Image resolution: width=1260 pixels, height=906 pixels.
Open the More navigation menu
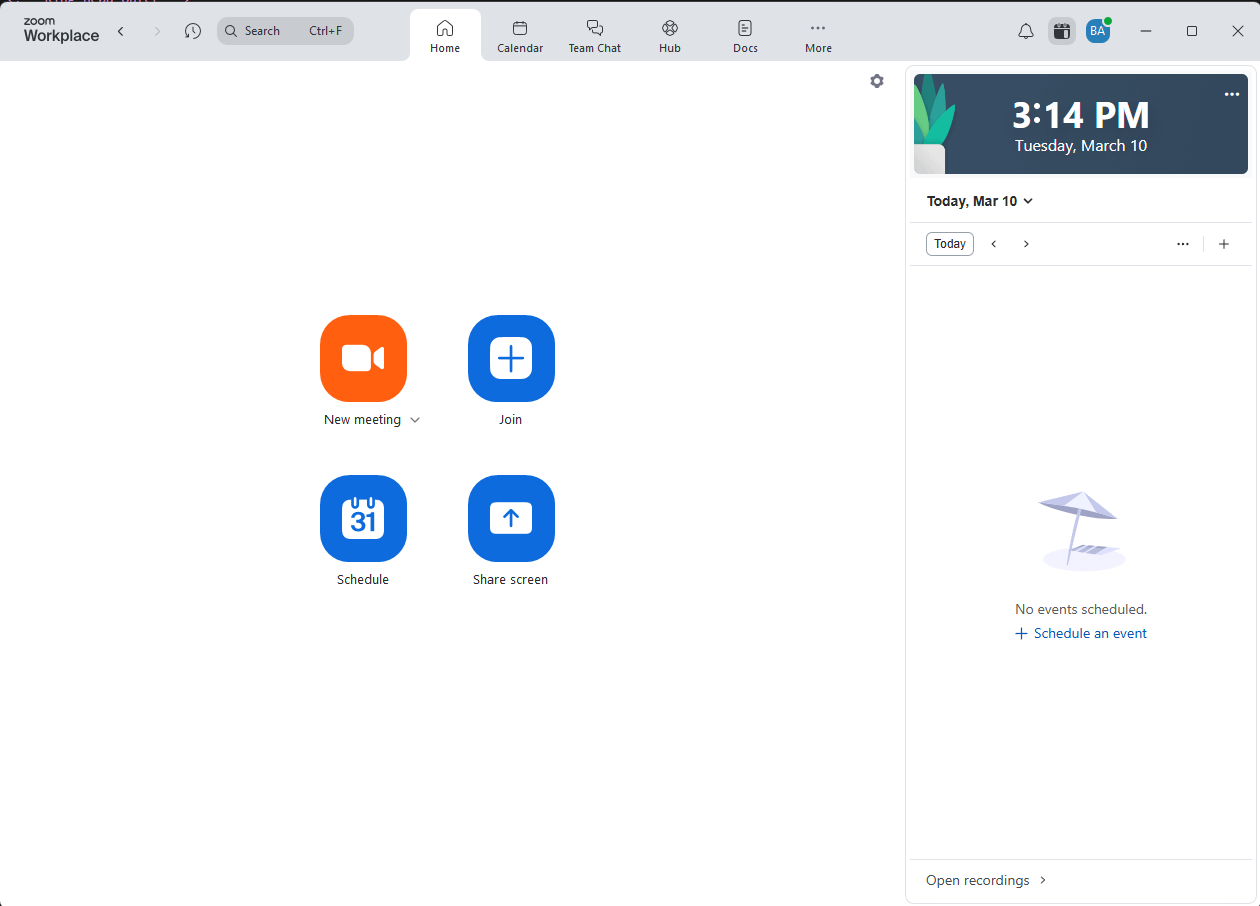coord(818,33)
